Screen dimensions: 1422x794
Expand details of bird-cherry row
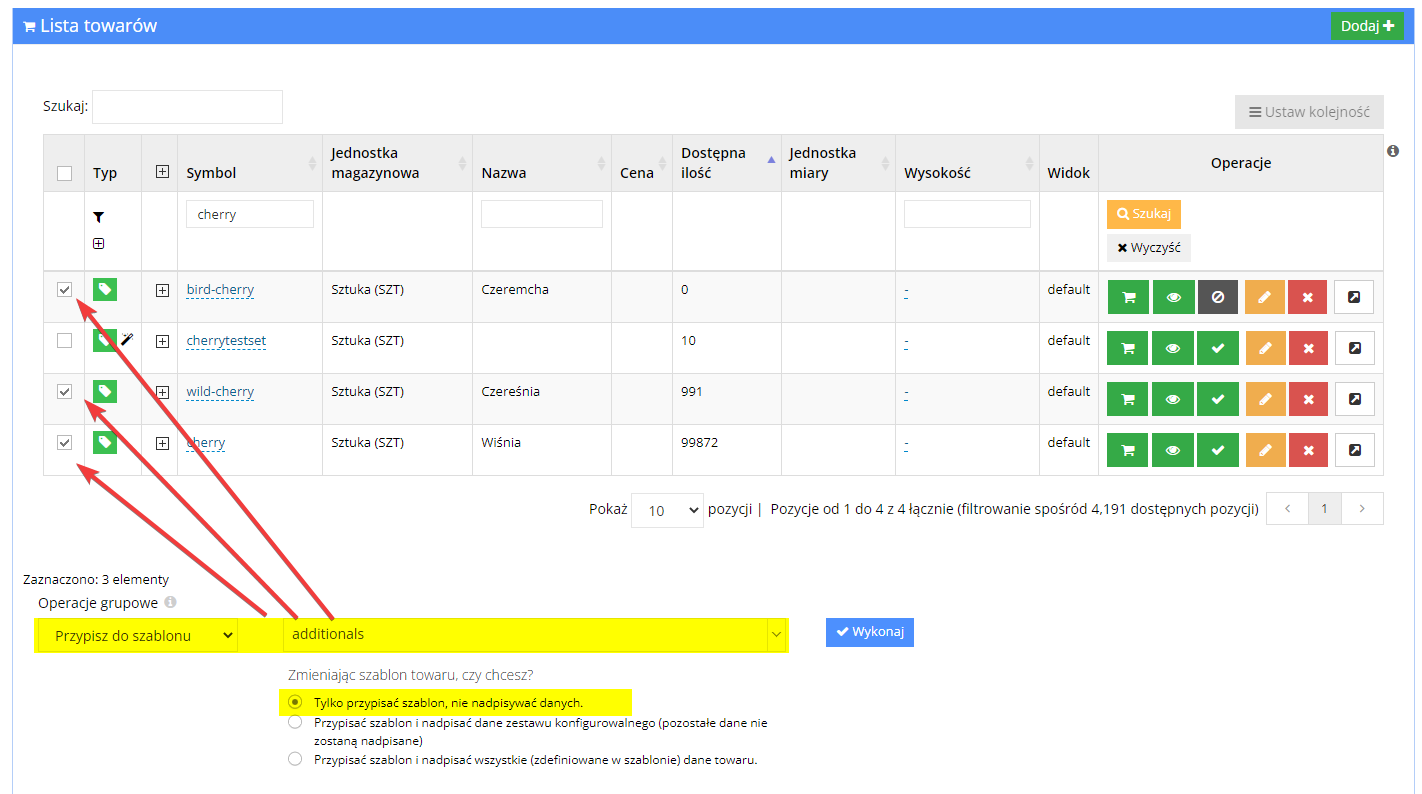pyautogui.click(x=162, y=290)
